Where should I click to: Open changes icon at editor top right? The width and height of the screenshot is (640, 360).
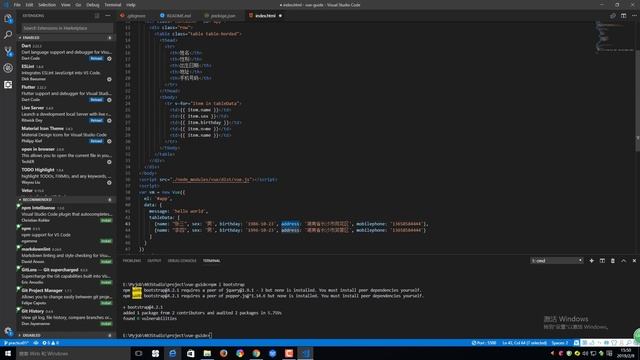613,16
